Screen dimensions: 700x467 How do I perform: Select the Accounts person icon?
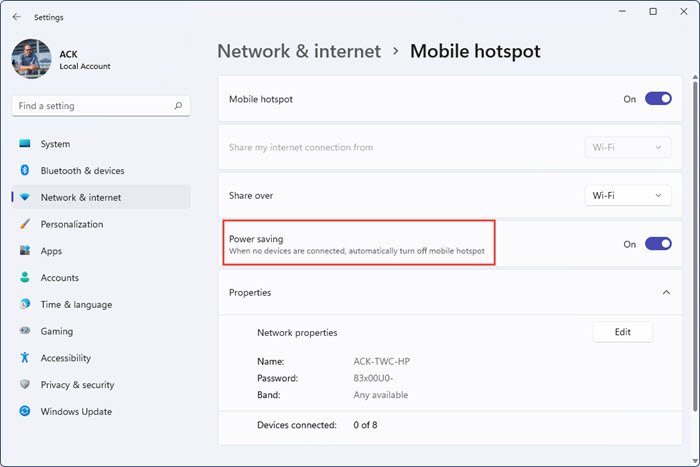click(25, 278)
